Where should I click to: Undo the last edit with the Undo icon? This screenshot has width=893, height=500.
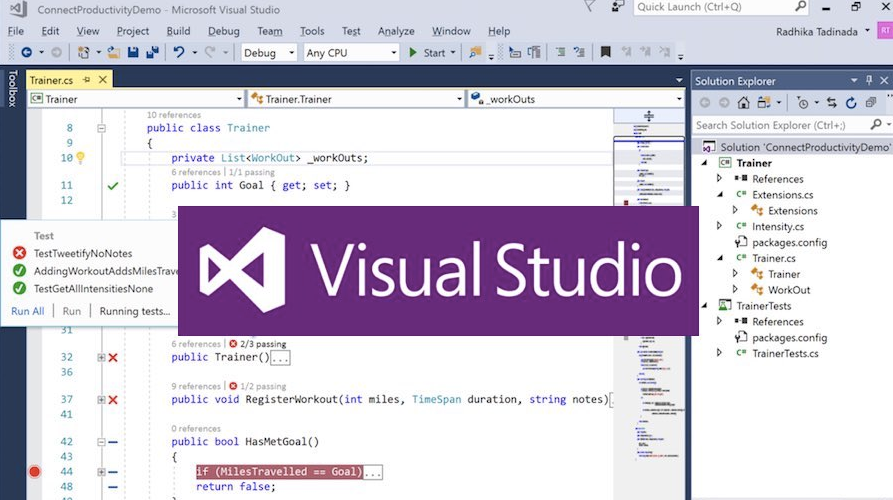click(179, 52)
